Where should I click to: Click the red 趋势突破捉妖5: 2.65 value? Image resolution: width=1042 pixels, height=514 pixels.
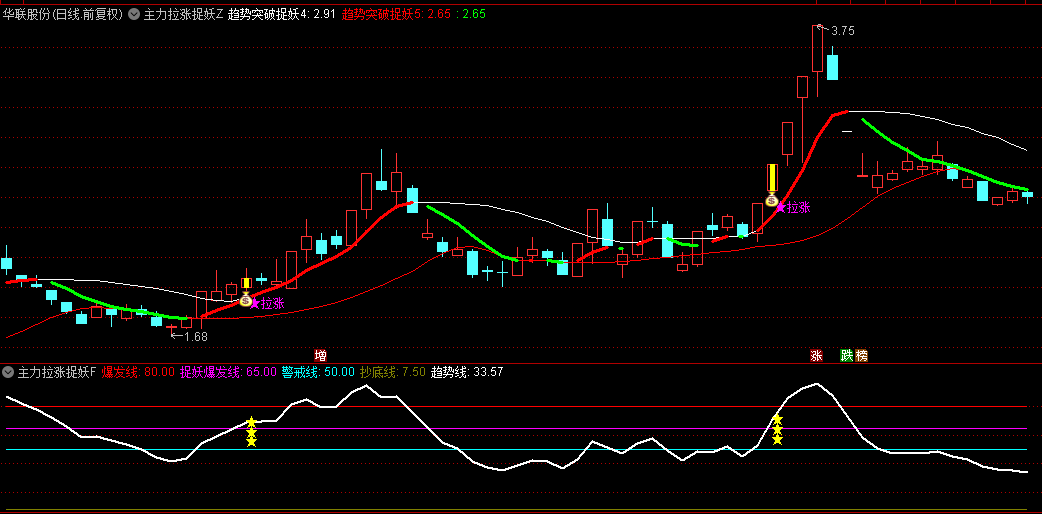pos(397,13)
